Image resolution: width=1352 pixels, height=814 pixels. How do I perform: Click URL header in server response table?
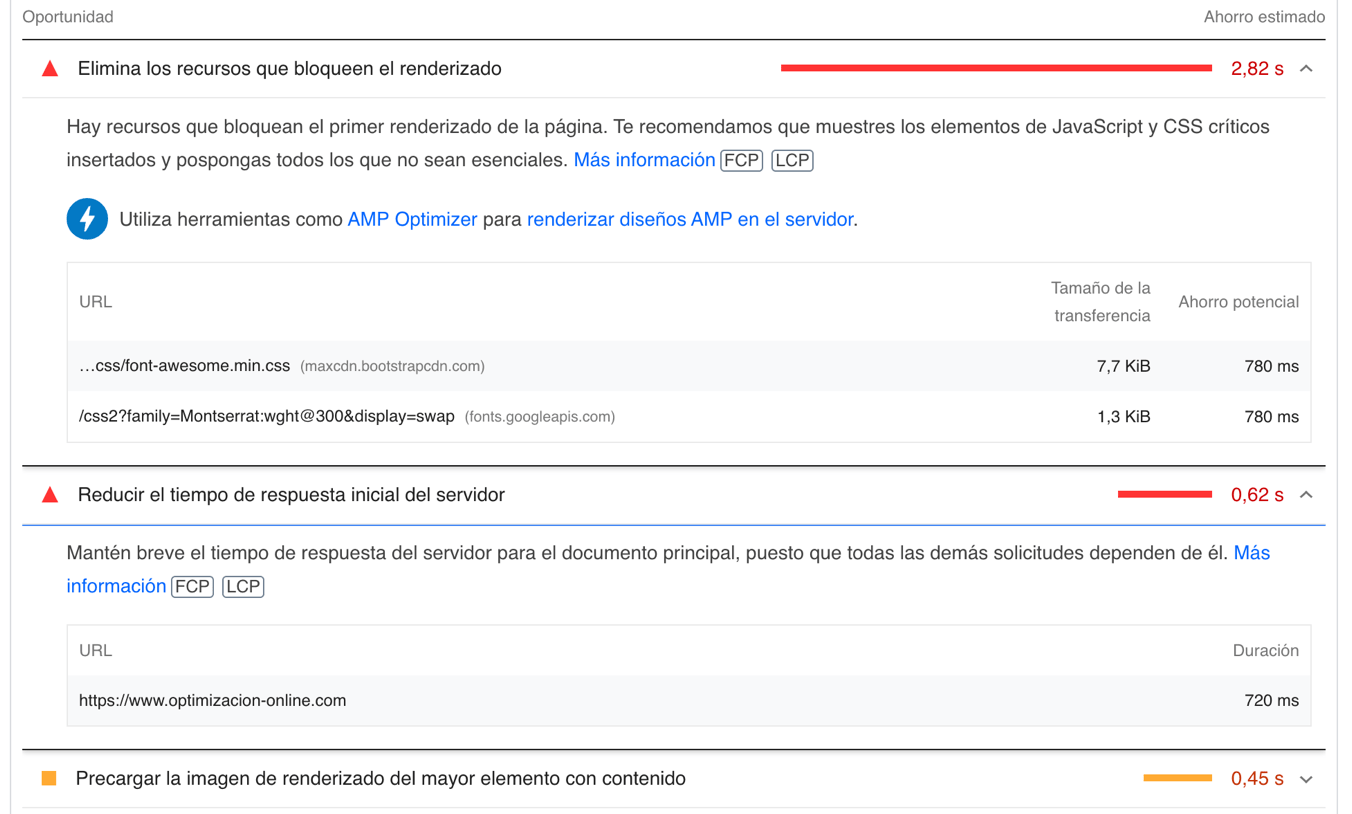coord(96,650)
